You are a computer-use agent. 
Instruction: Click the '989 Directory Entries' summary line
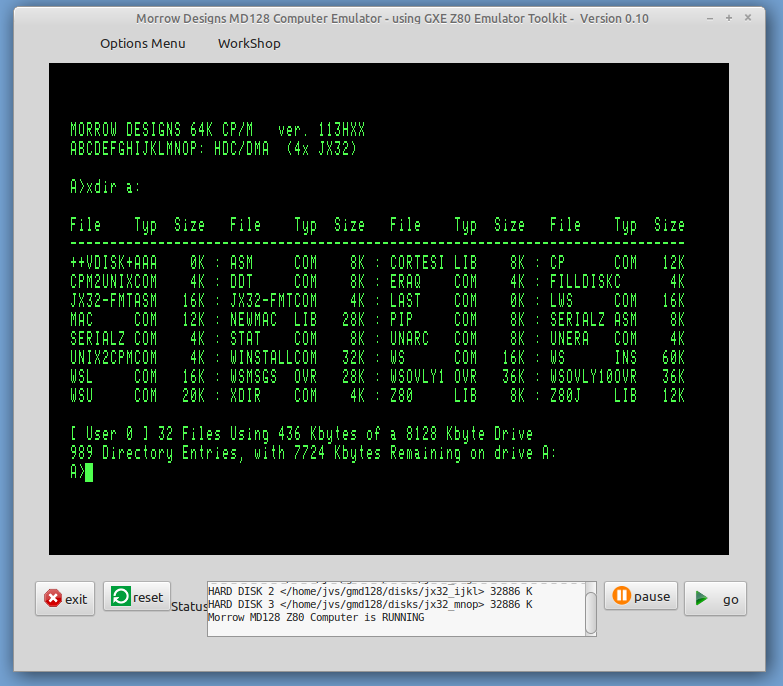[x=313, y=453]
